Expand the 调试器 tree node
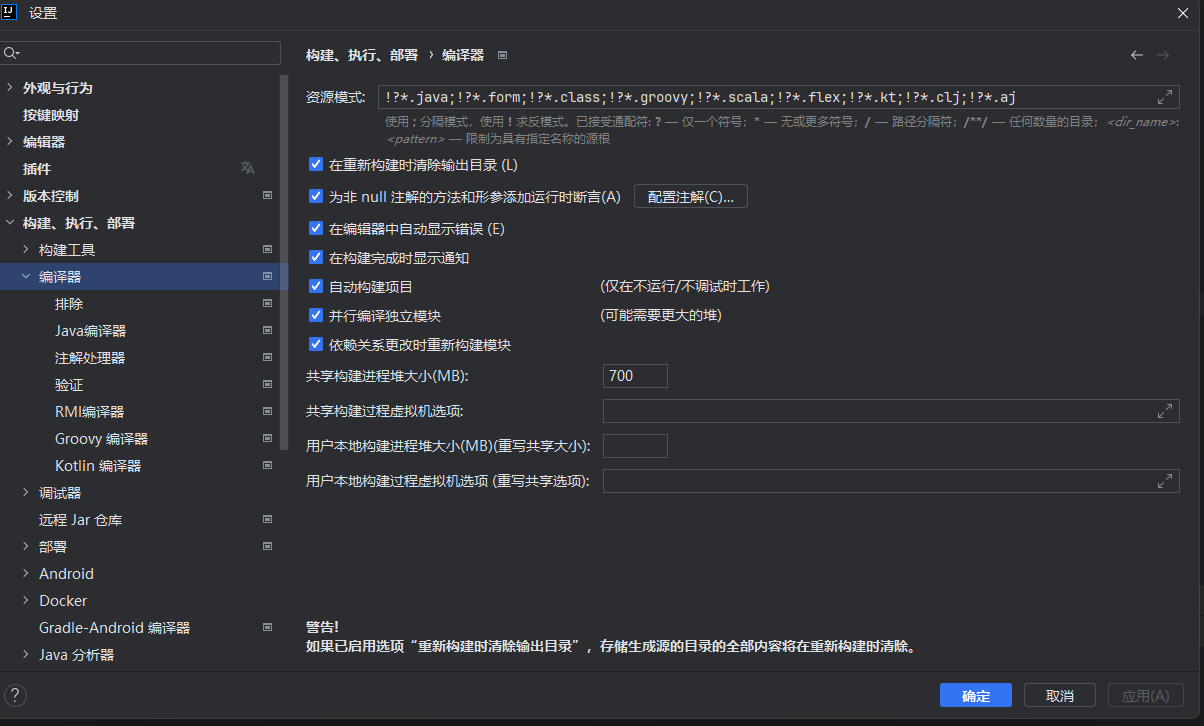This screenshot has width=1204, height=726. tap(26, 493)
